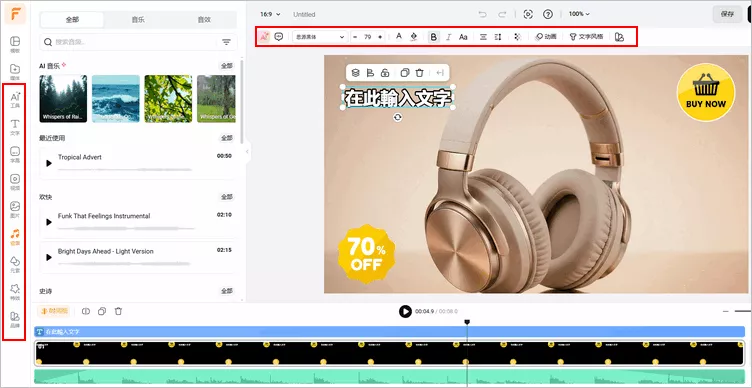Show all 最近使用 recently used tracks
Screen dimensions: 752x388
tap(226, 138)
